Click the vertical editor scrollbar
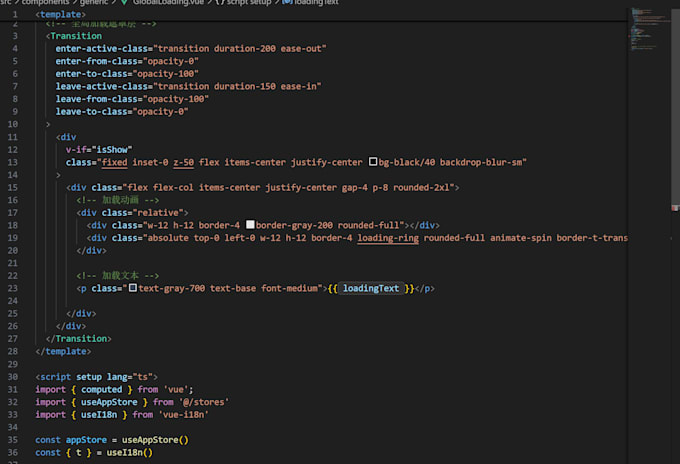This screenshot has width=680, height=464. 675,108
